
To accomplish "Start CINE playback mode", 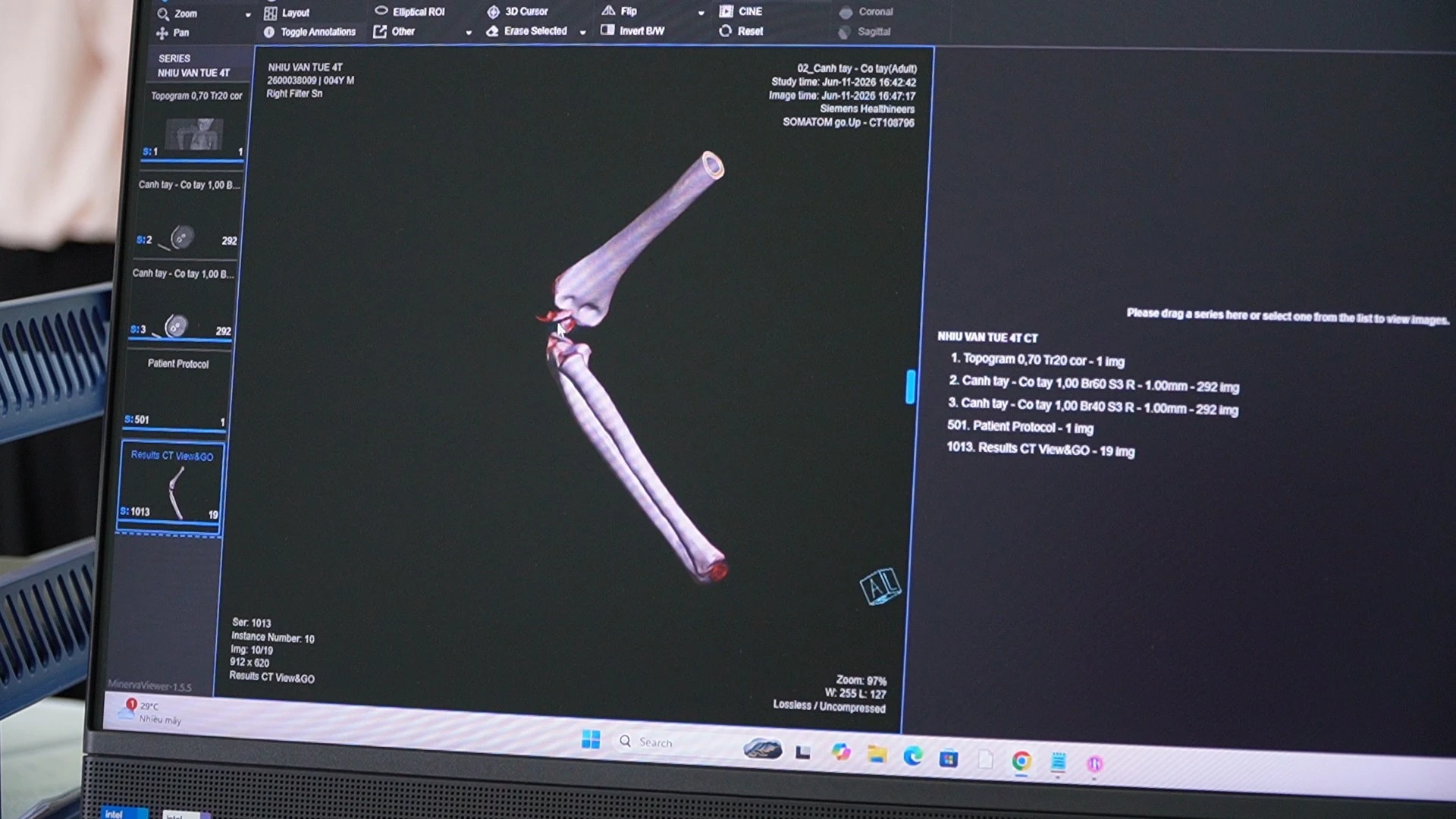I will 741,11.
